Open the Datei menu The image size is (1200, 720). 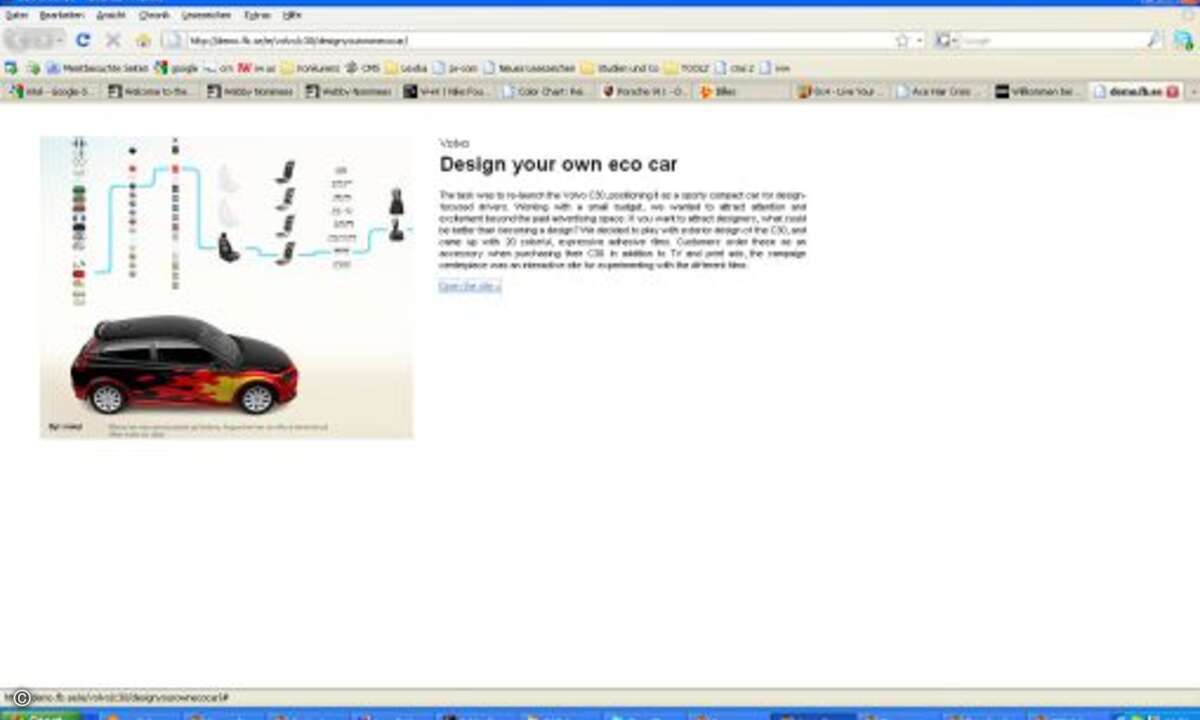16,16
